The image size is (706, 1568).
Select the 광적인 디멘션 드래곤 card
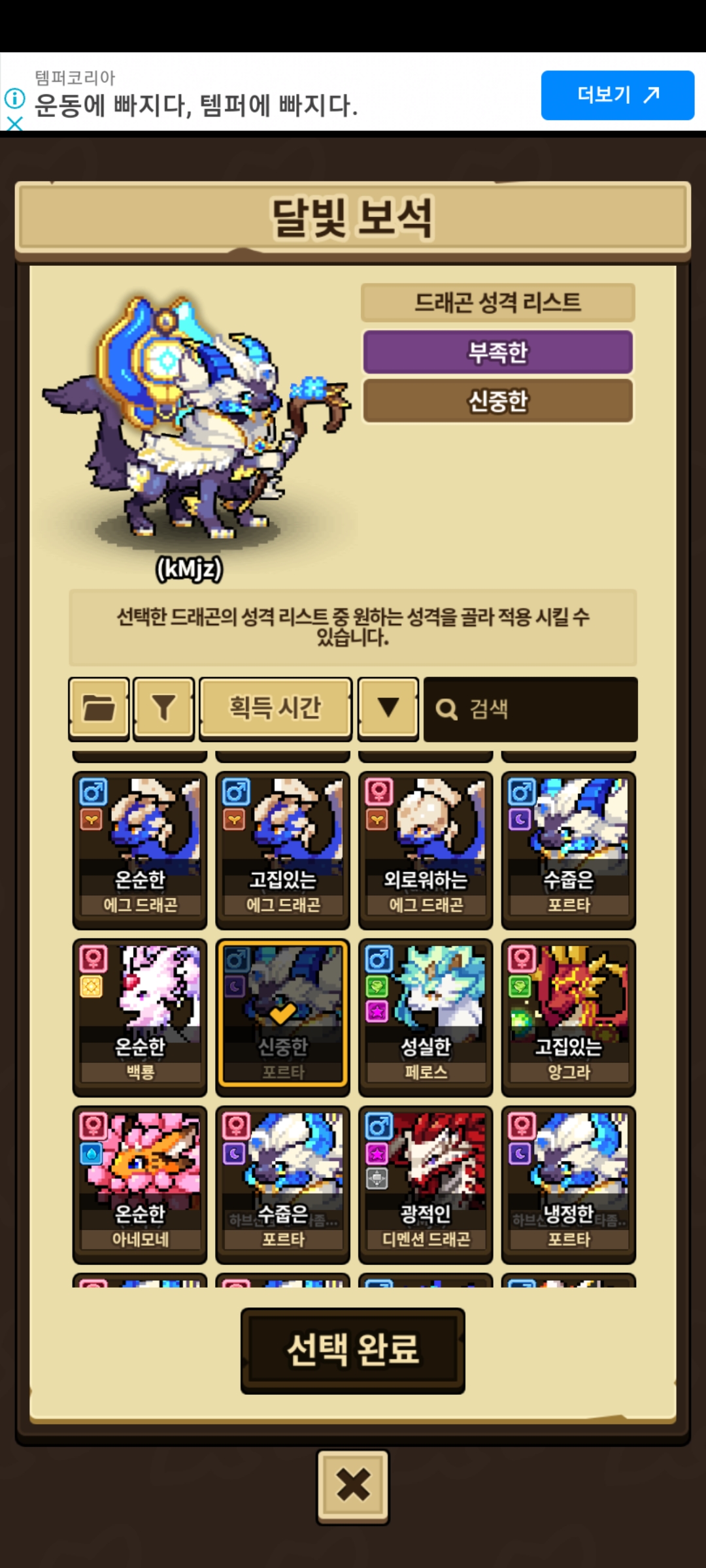coord(426,1184)
